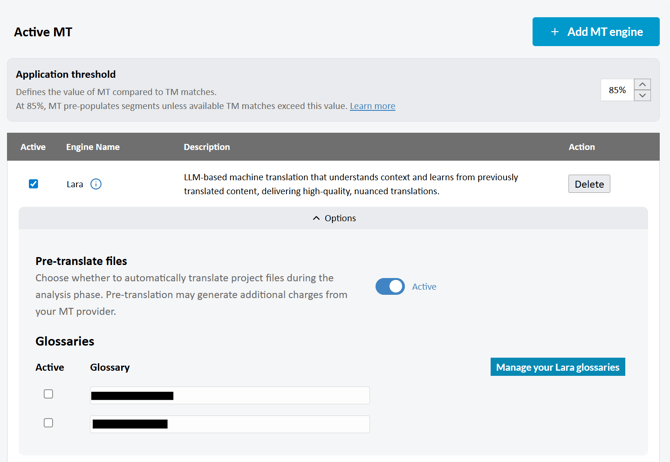The image size is (670, 462).
Task: Enable the first glossary checkbox
Action: [48, 394]
